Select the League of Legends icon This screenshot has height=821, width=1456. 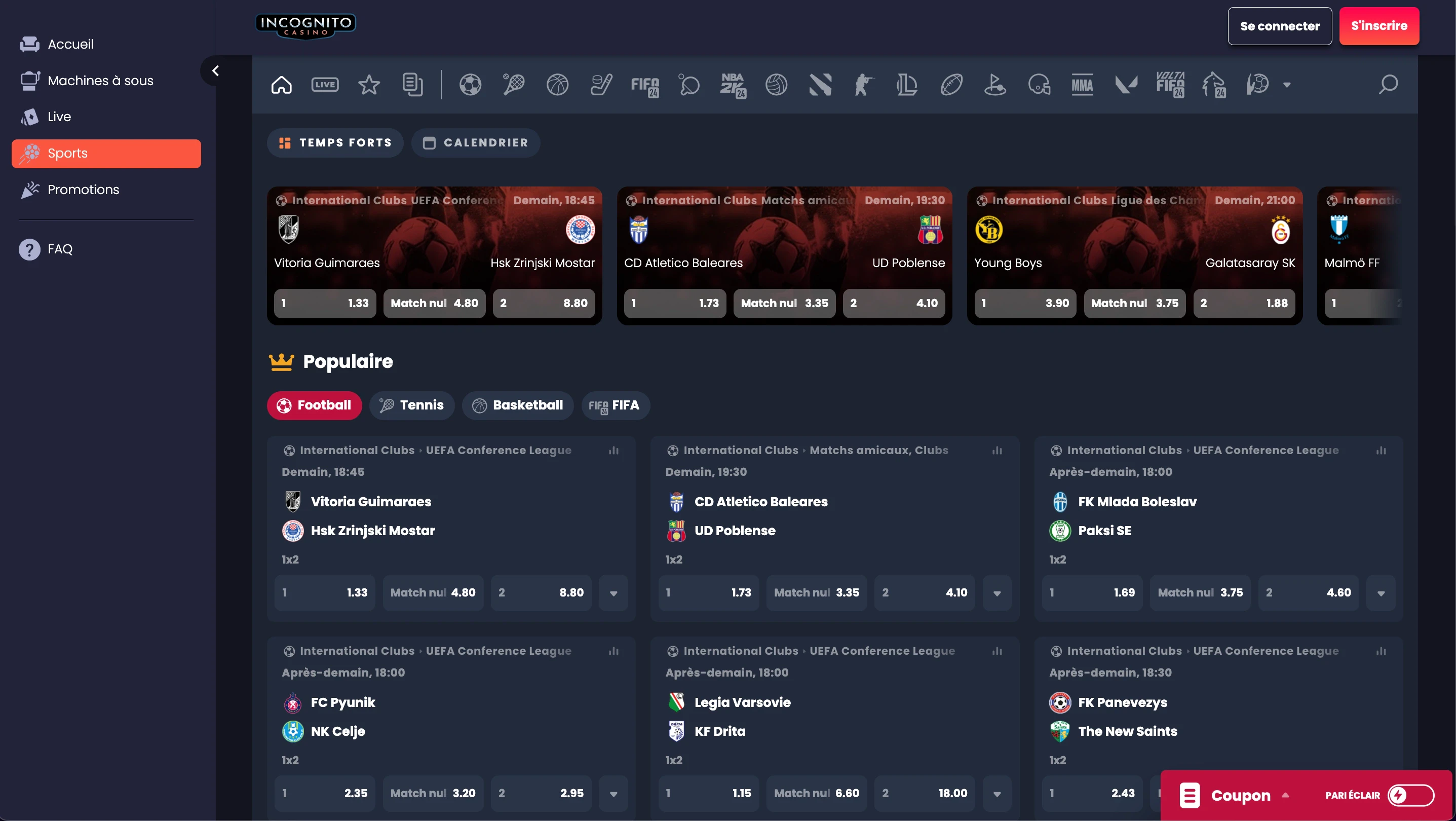pyautogui.click(x=907, y=85)
